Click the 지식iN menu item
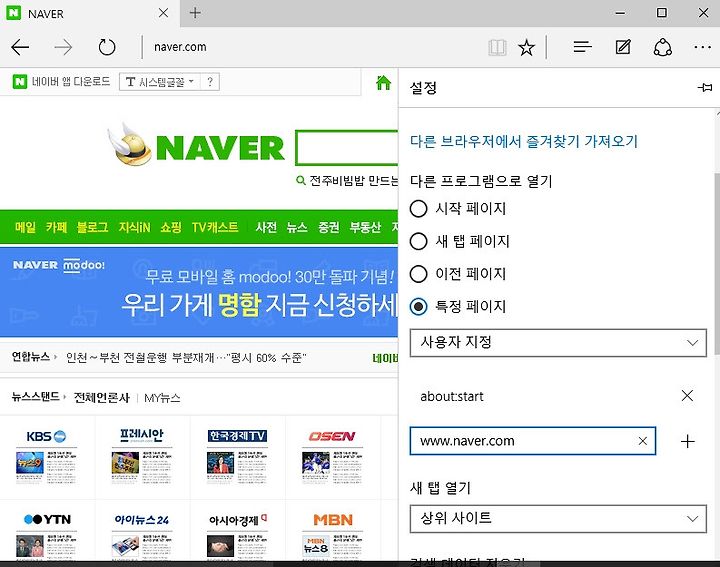 coord(135,227)
